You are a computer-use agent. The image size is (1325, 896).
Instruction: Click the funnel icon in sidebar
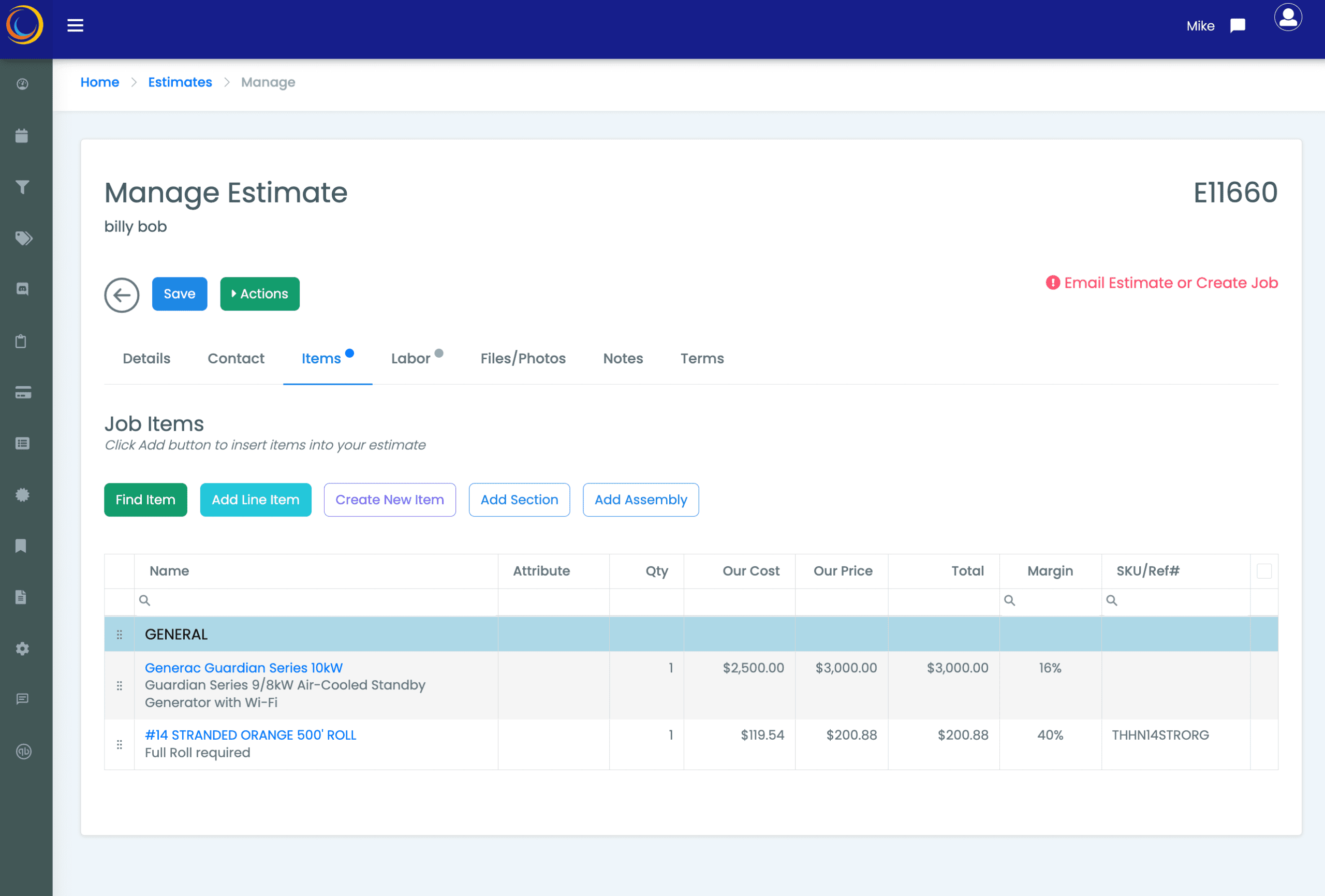22,187
